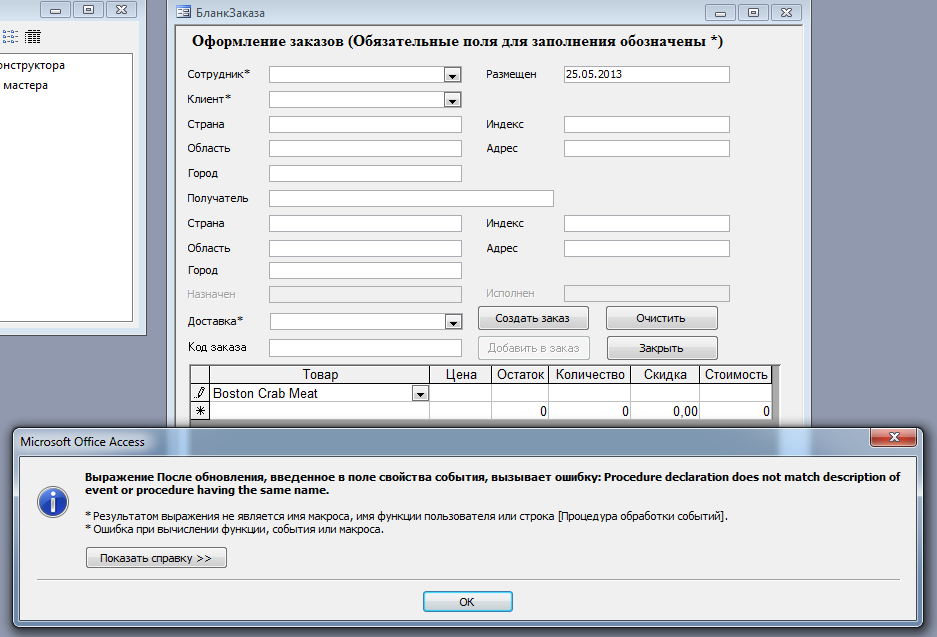
Task: Click the Создать заказ button
Action: [533, 318]
